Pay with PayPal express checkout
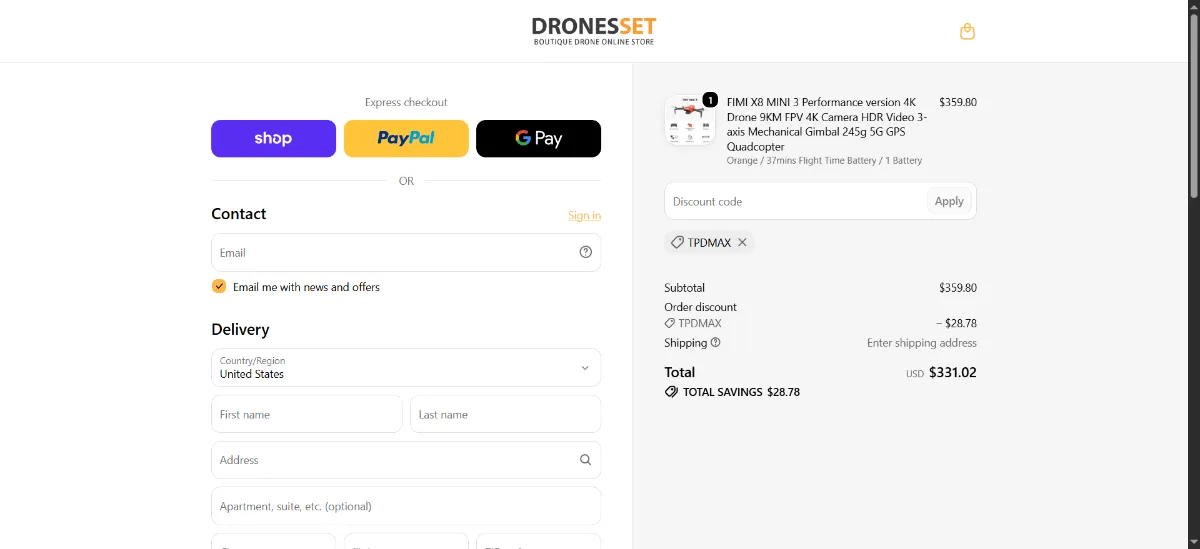 (406, 138)
